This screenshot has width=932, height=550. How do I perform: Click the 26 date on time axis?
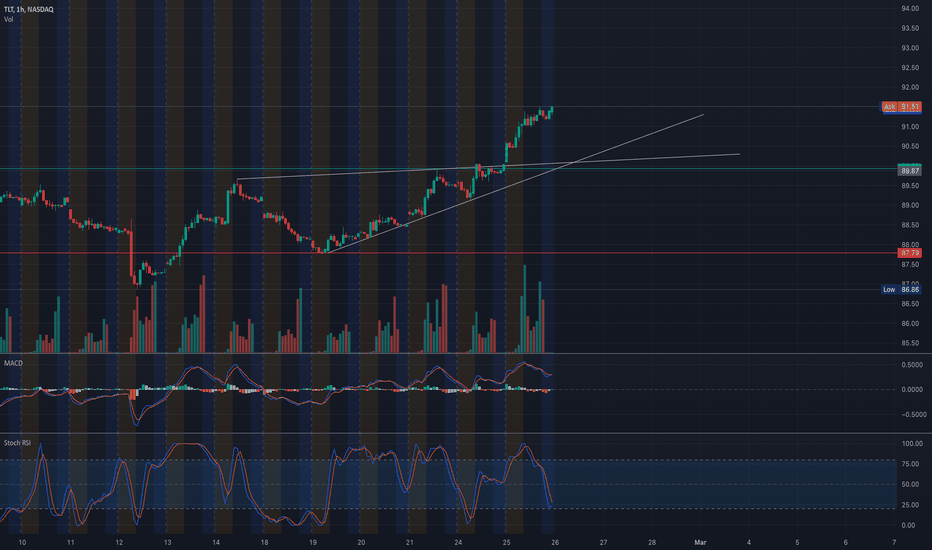[555, 542]
